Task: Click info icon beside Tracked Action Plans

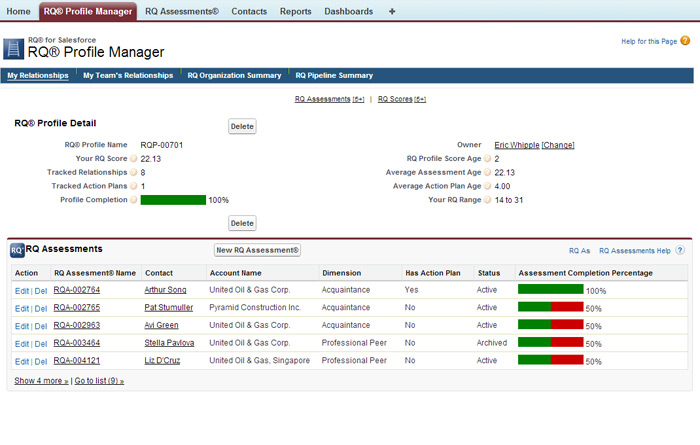Action: [x=133, y=186]
